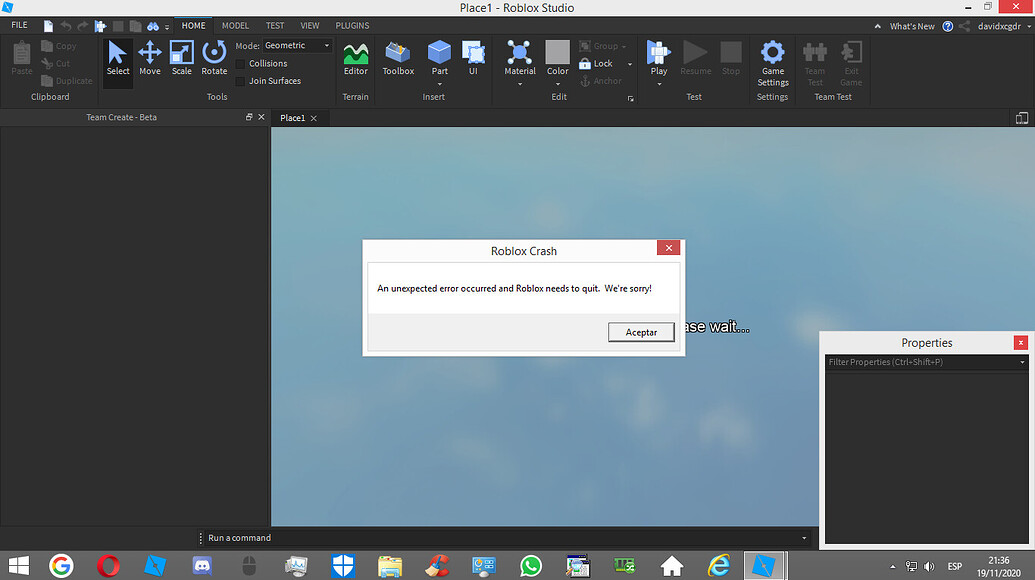Viewport: 1035px width, 580px height.
Task: Open the help question mark icon
Action: [947, 26]
